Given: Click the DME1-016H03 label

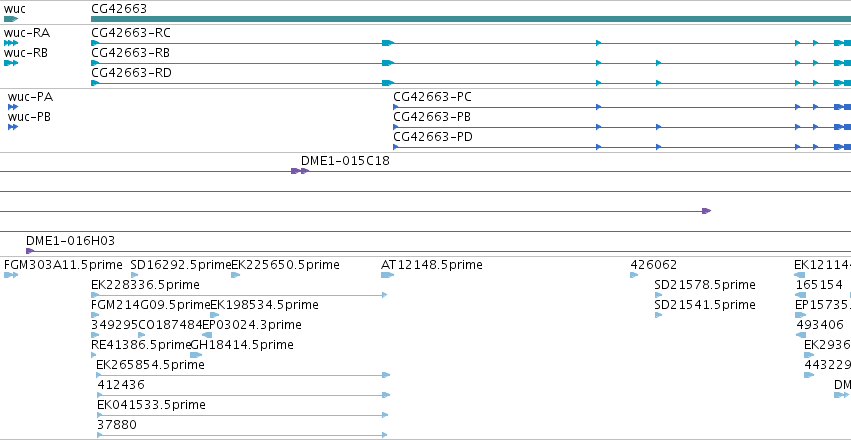Looking at the screenshot, I should pos(71,241).
